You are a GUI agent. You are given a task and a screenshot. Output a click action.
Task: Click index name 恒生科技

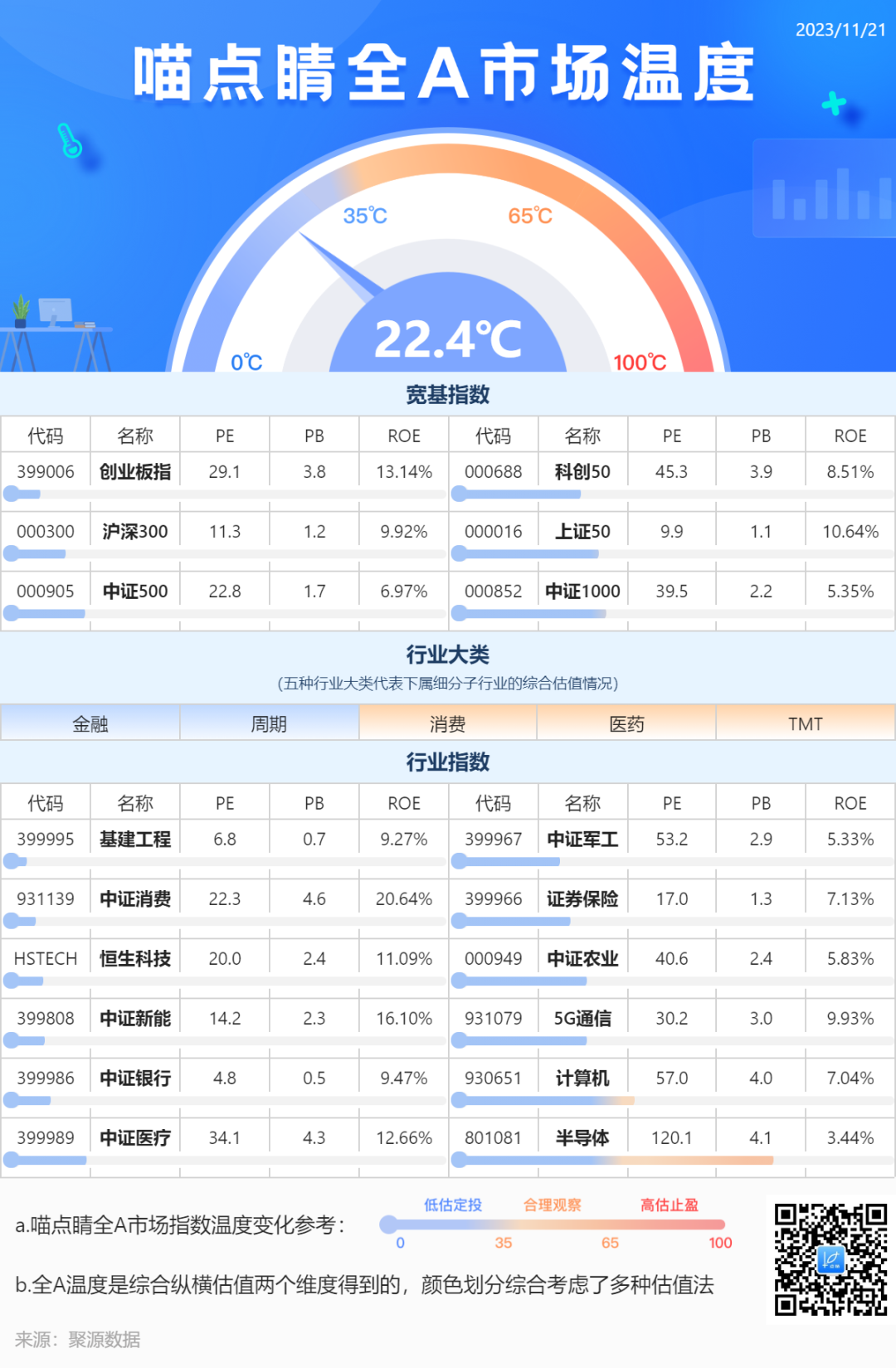click(135, 959)
